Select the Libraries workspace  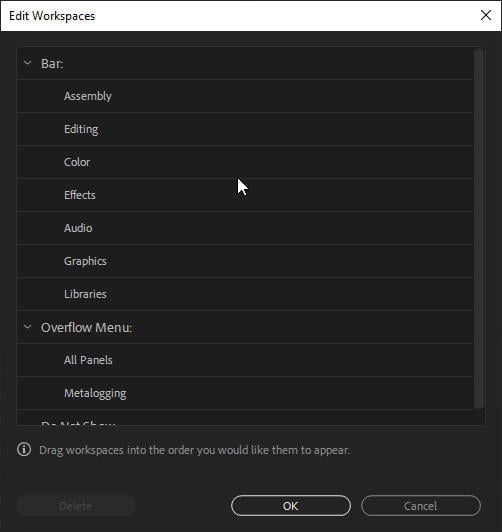[244, 294]
